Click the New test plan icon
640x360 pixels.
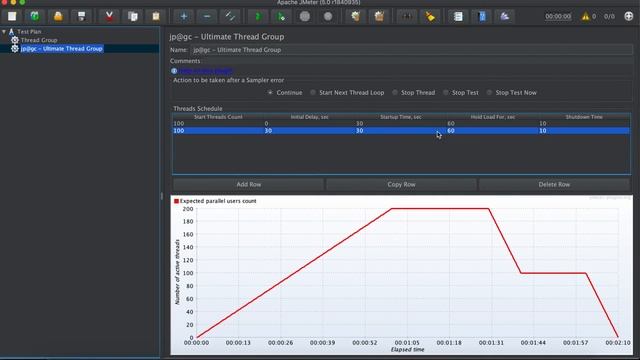(12, 16)
